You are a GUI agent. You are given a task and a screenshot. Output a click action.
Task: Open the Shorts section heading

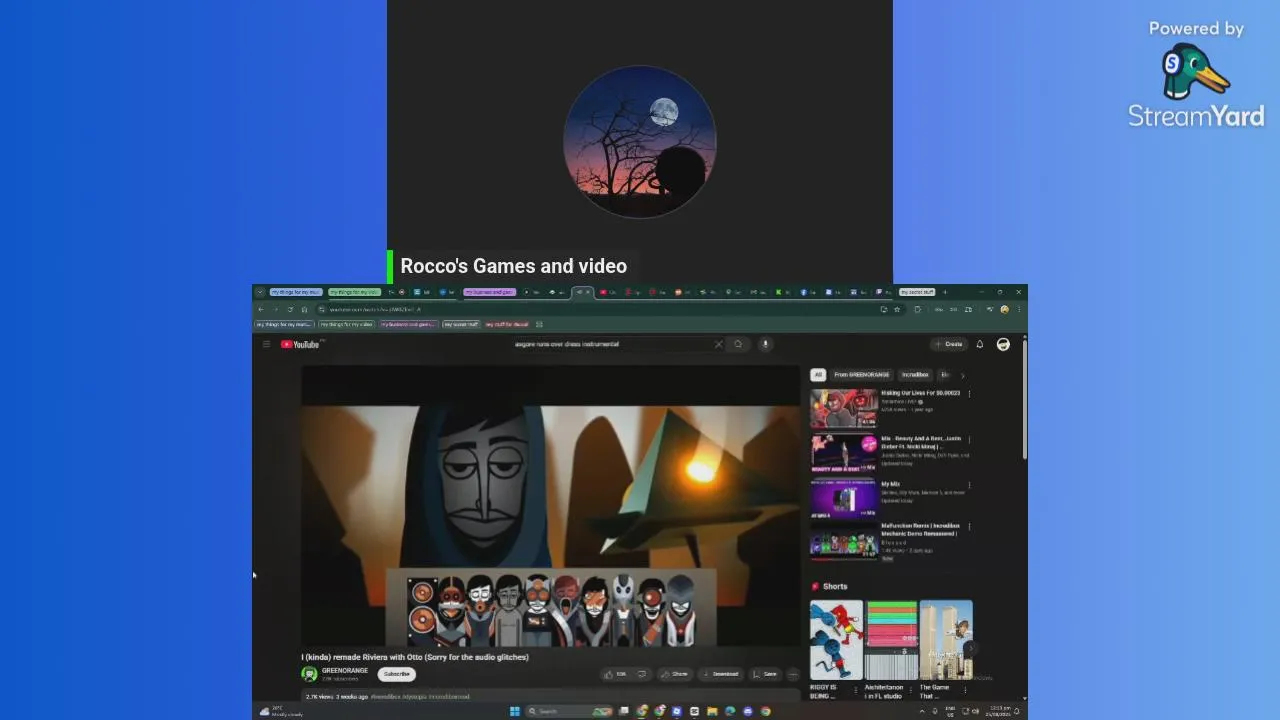point(835,587)
